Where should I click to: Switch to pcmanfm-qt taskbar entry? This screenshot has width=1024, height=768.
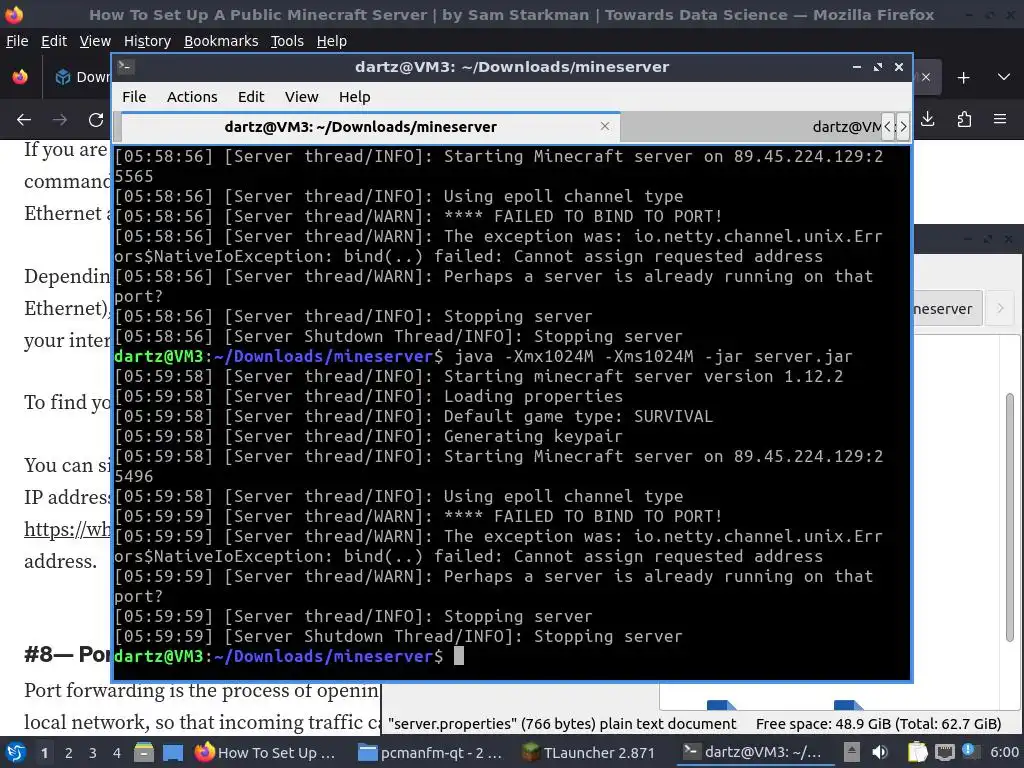click(x=431, y=752)
